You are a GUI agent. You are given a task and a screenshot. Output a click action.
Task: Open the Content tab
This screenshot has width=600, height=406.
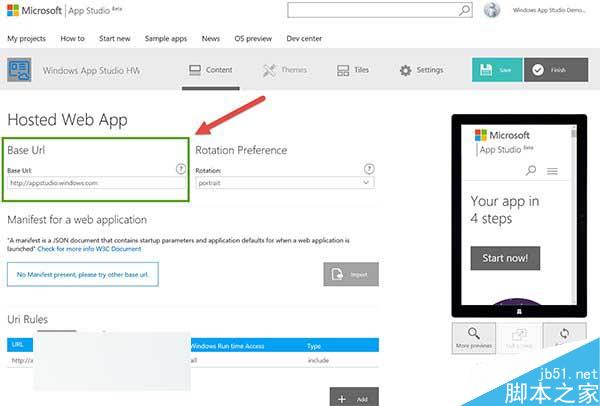211,70
